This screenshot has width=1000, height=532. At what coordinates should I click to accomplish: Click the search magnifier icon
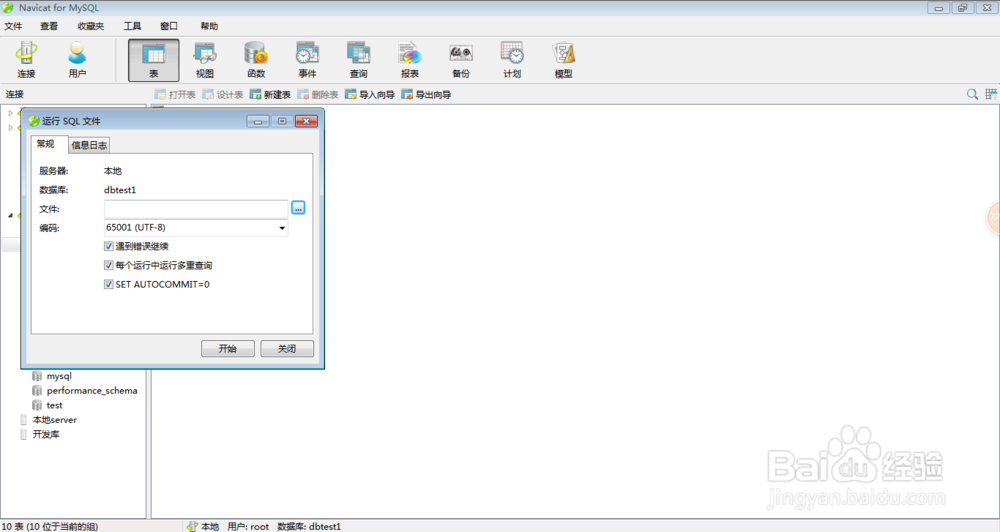[x=972, y=94]
